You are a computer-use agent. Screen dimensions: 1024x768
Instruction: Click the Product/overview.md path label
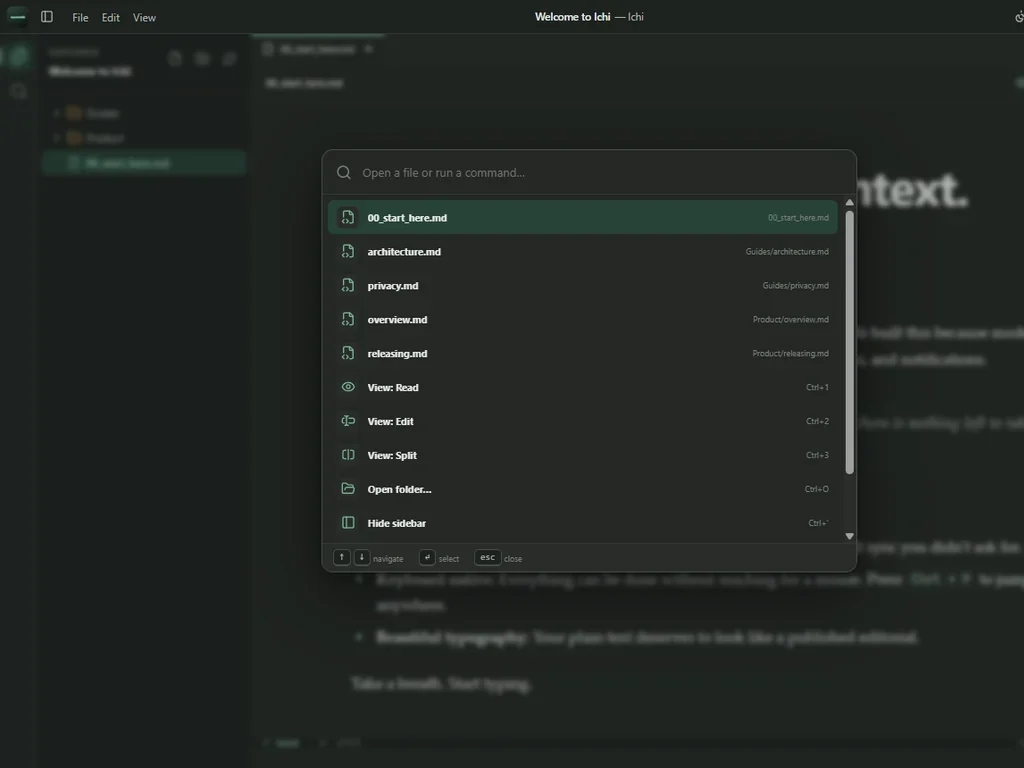click(x=790, y=319)
